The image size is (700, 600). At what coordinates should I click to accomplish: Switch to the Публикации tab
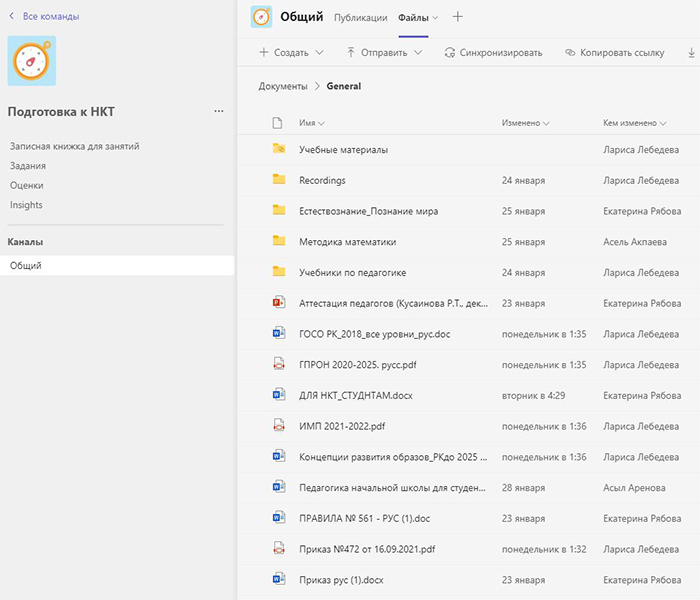[x=360, y=18]
